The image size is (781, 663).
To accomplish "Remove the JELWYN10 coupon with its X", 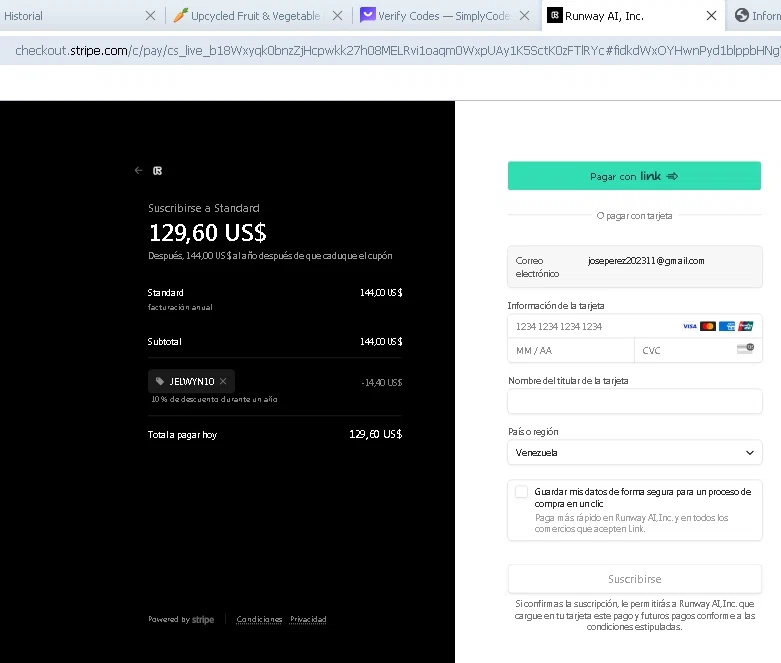I will point(223,381).
